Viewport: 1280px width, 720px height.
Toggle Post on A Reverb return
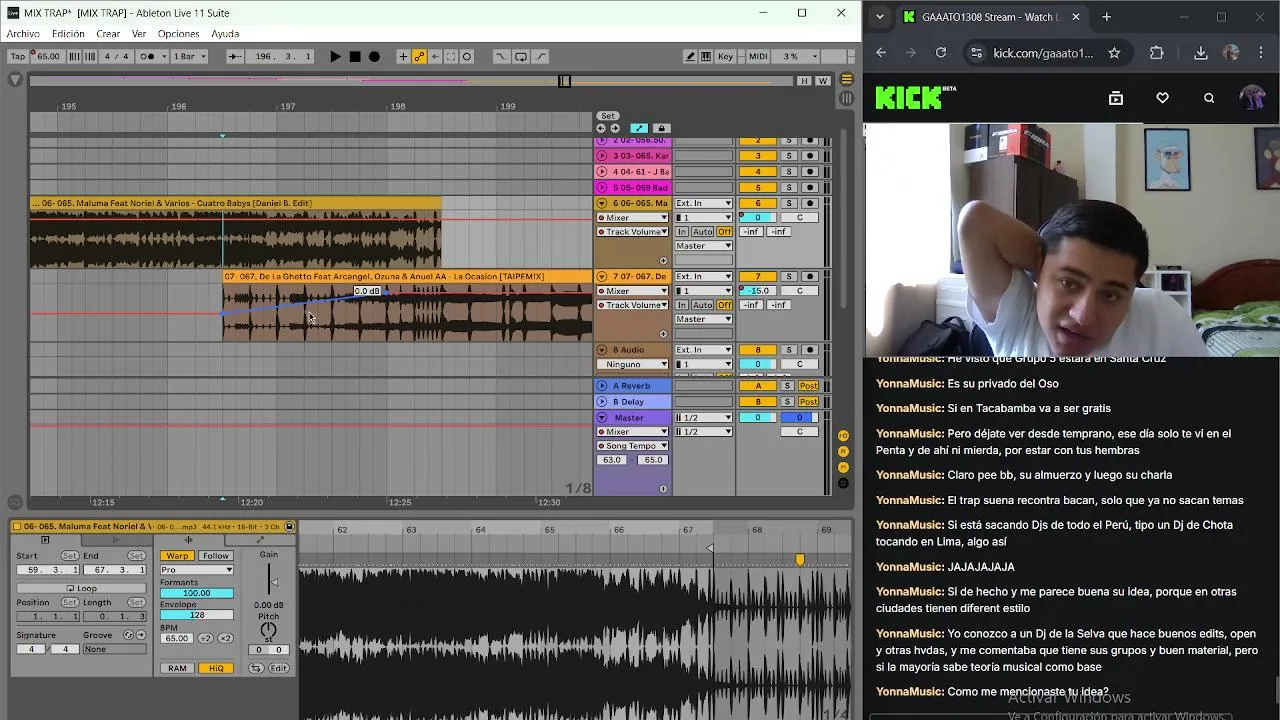[808, 386]
